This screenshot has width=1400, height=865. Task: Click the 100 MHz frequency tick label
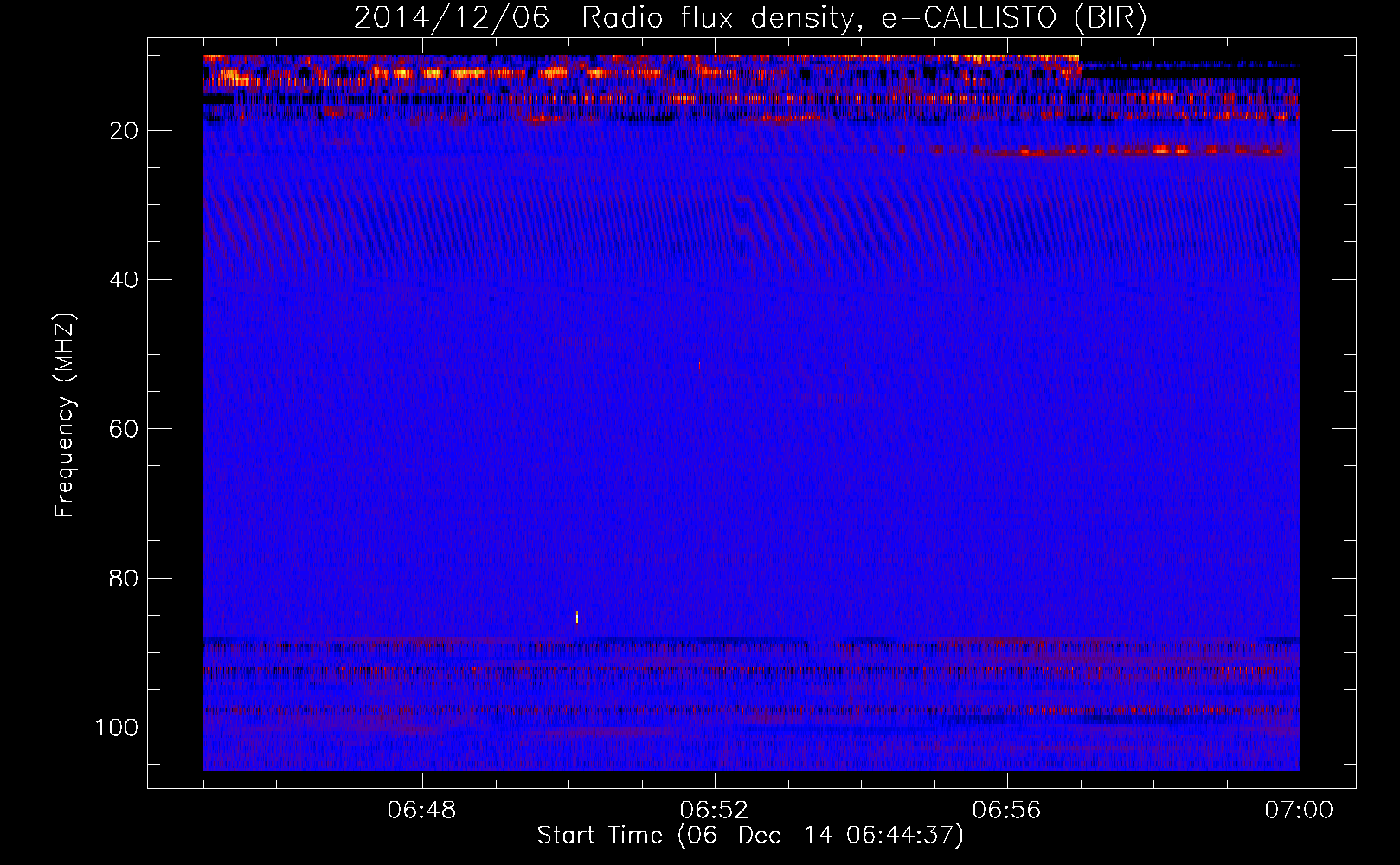tap(118, 727)
